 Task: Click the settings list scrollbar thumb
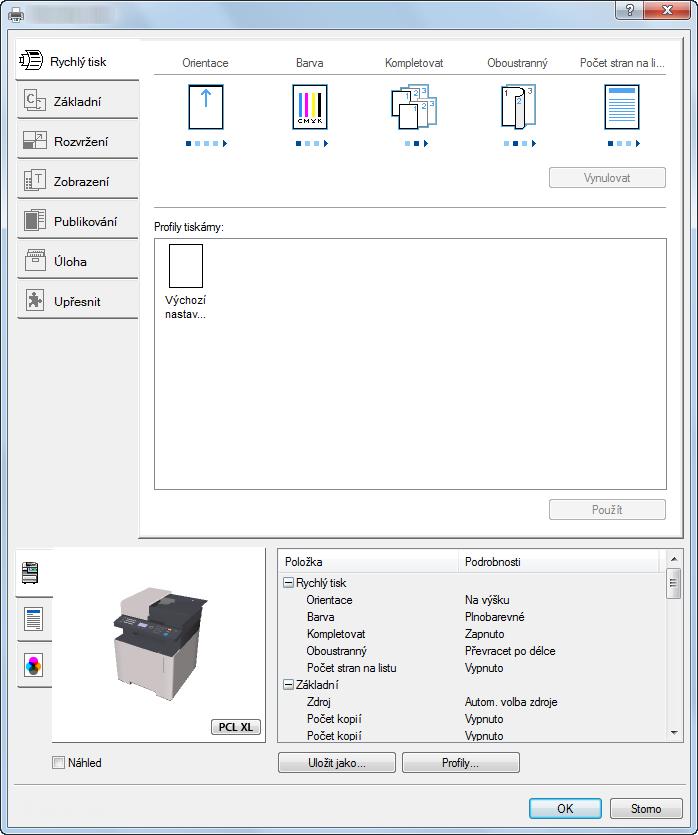tap(674, 583)
